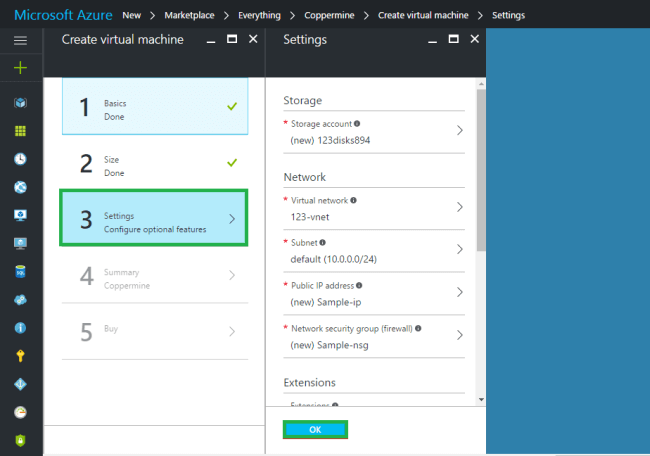Click the (new) 123disks894 value
This screenshot has width=650, height=456.
(x=330, y=140)
